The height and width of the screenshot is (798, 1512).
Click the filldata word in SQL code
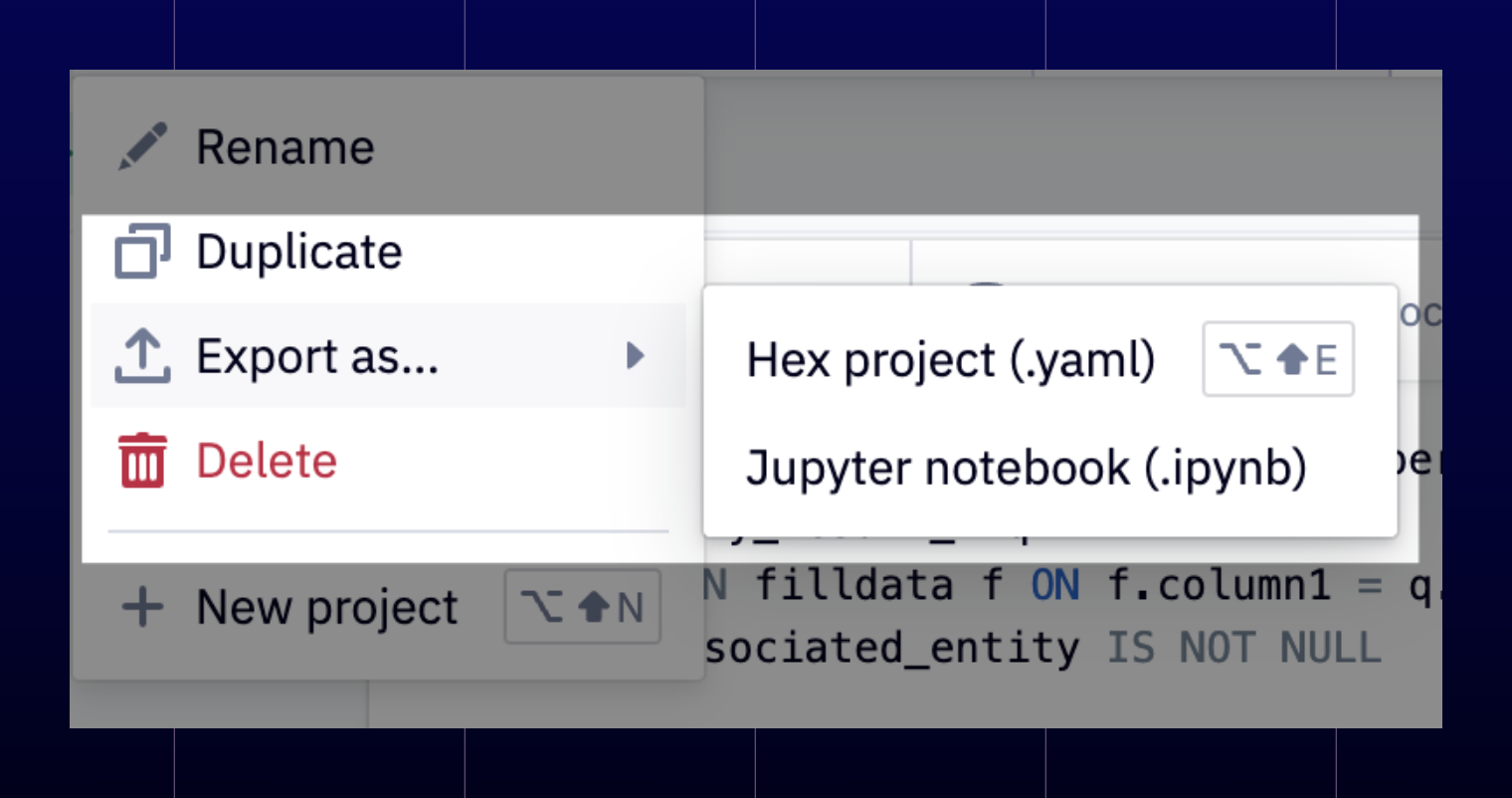coord(854,585)
